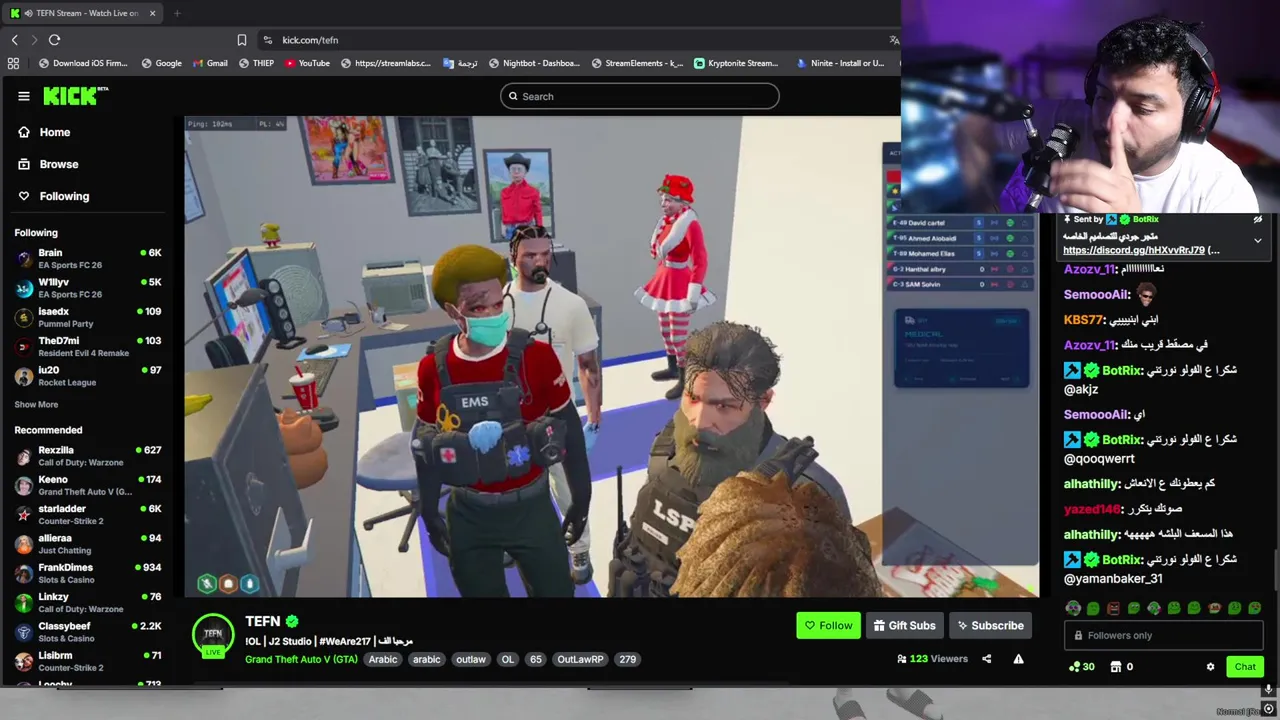Mute the tab audio speaker icon
Viewport: 1280px width, 720px height.
point(27,13)
